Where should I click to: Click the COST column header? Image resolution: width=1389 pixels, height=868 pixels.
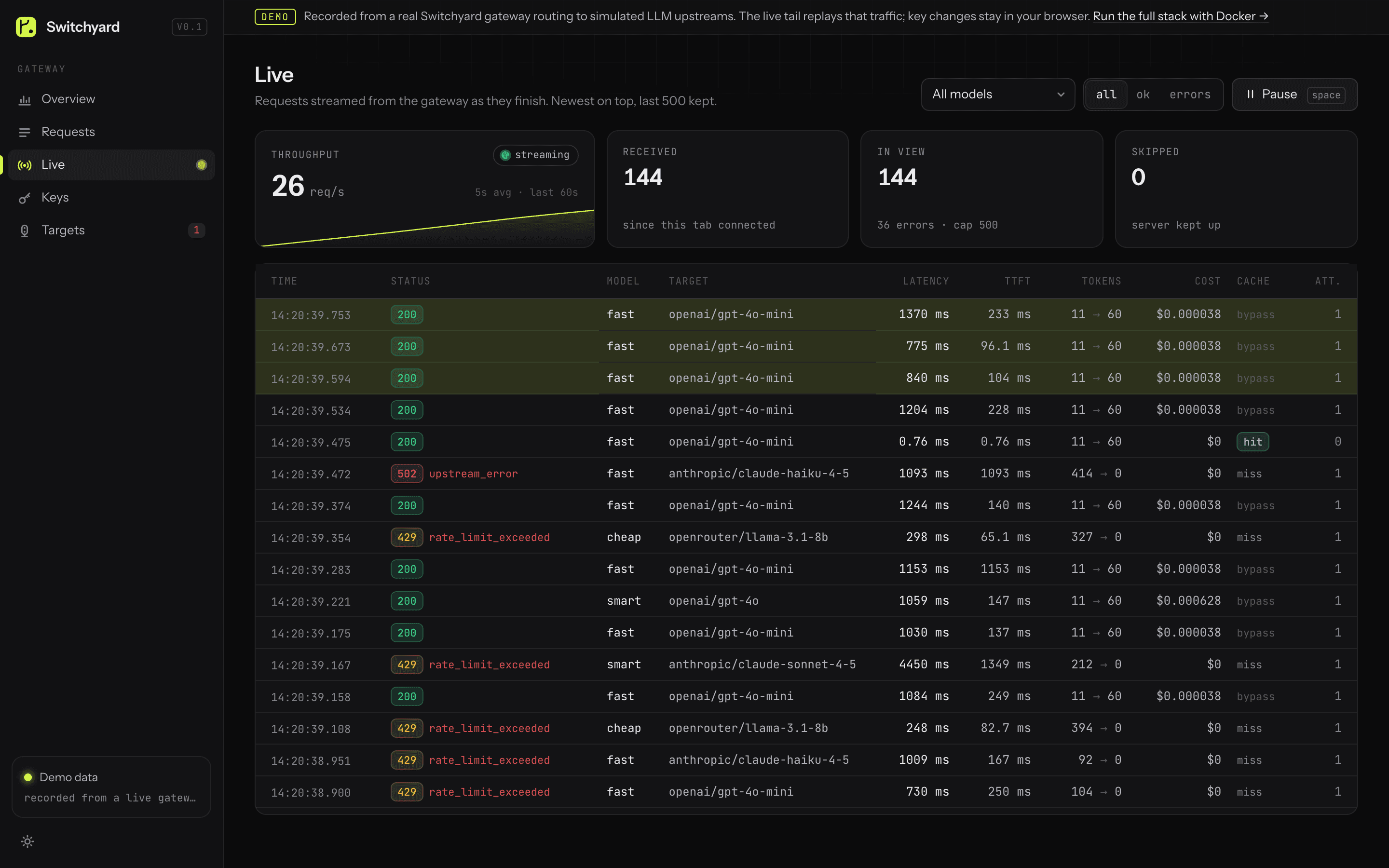click(1208, 281)
